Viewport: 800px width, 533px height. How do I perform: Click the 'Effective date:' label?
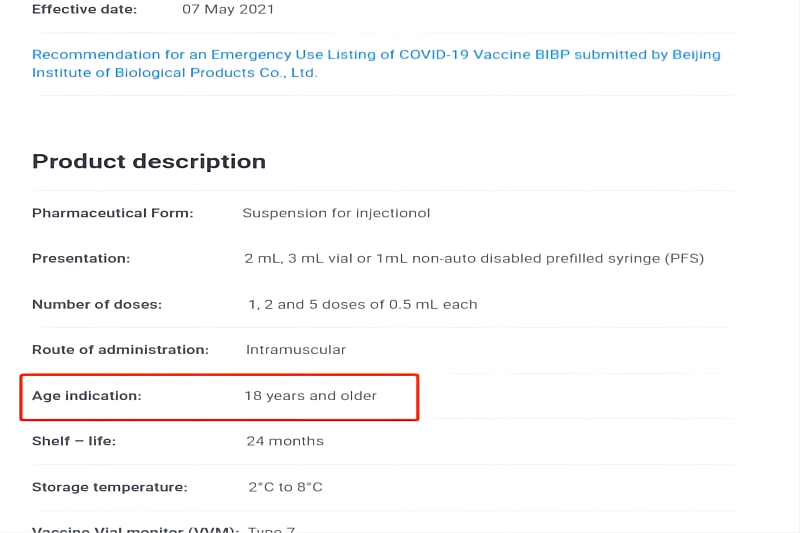pos(84,9)
